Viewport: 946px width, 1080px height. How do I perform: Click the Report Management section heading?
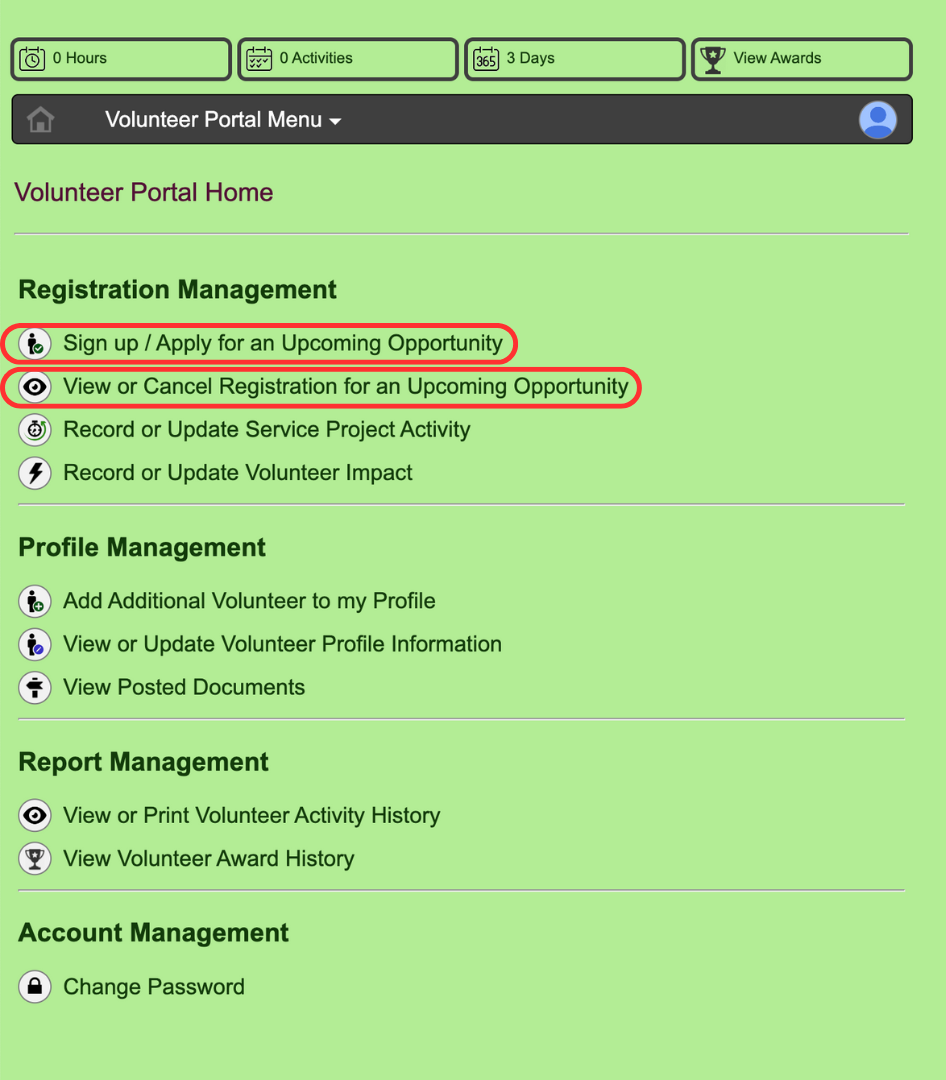point(143,762)
